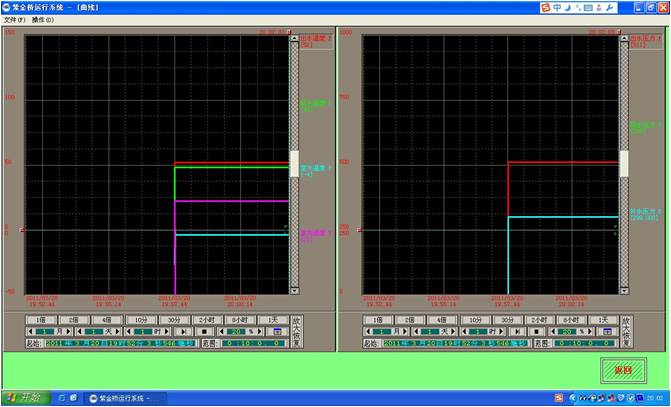671x407 pixels.
Task: Toggle the cyan curve legend on right chart
Action: click(x=641, y=213)
